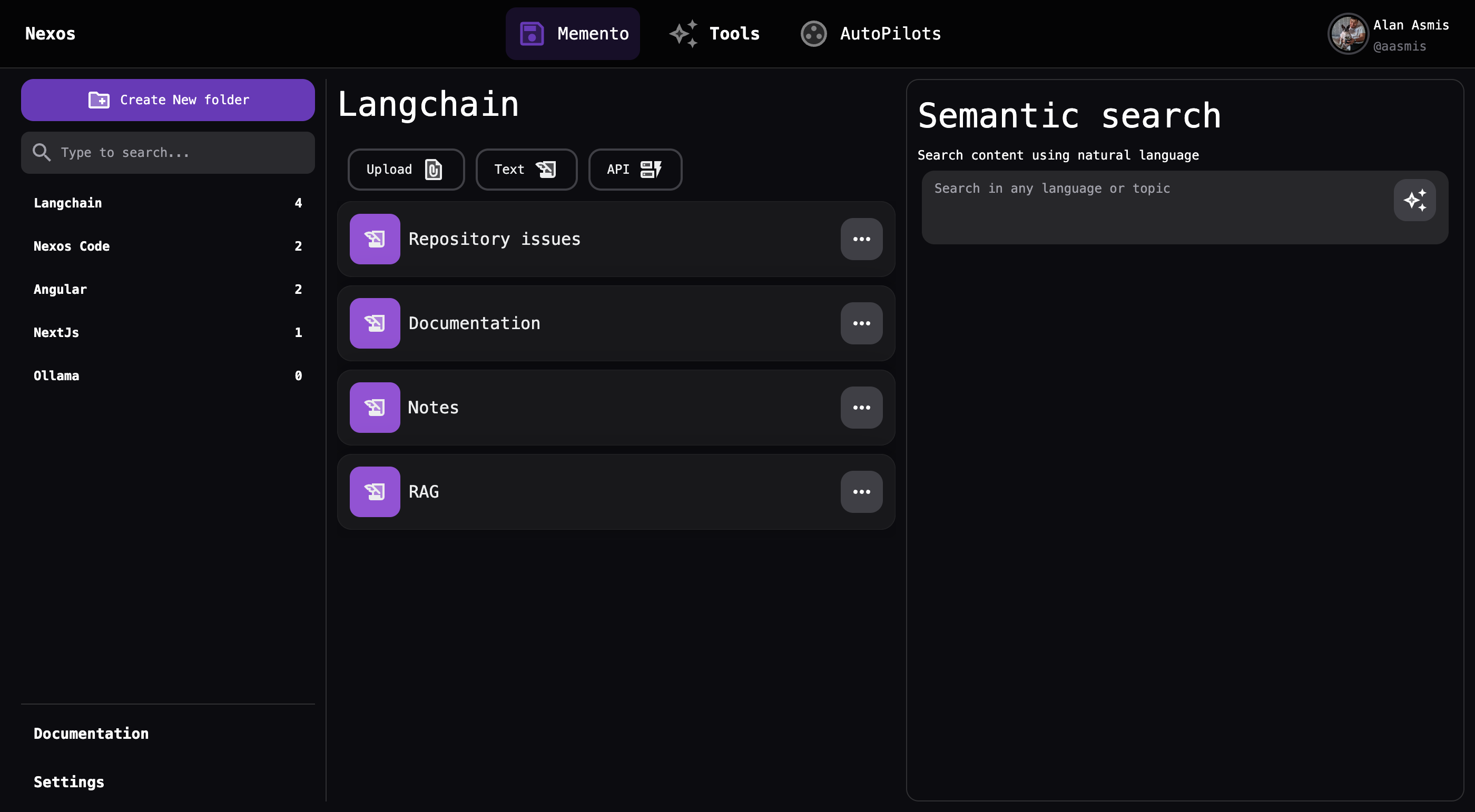Viewport: 1475px width, 812px height.
Task: Click the semantic search sparkle icon
Action: tap(1414, 200)
